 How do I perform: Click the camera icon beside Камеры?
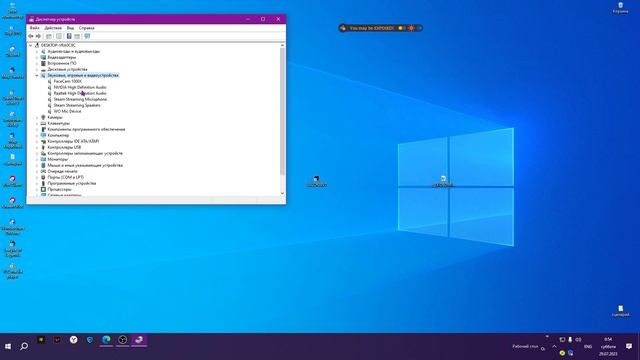[x=43, y=117]
